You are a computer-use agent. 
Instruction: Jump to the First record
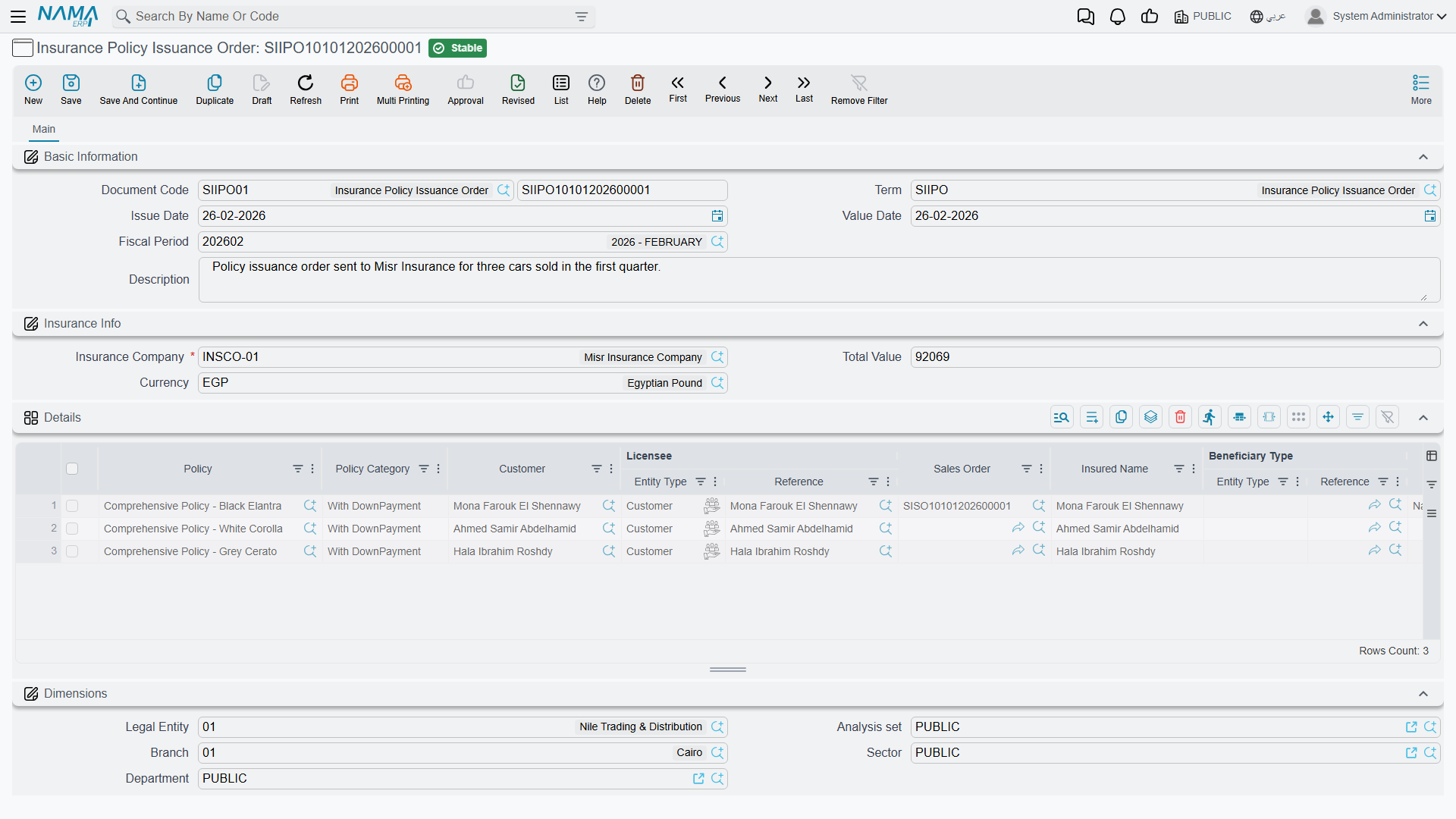[x=678, y=88]
